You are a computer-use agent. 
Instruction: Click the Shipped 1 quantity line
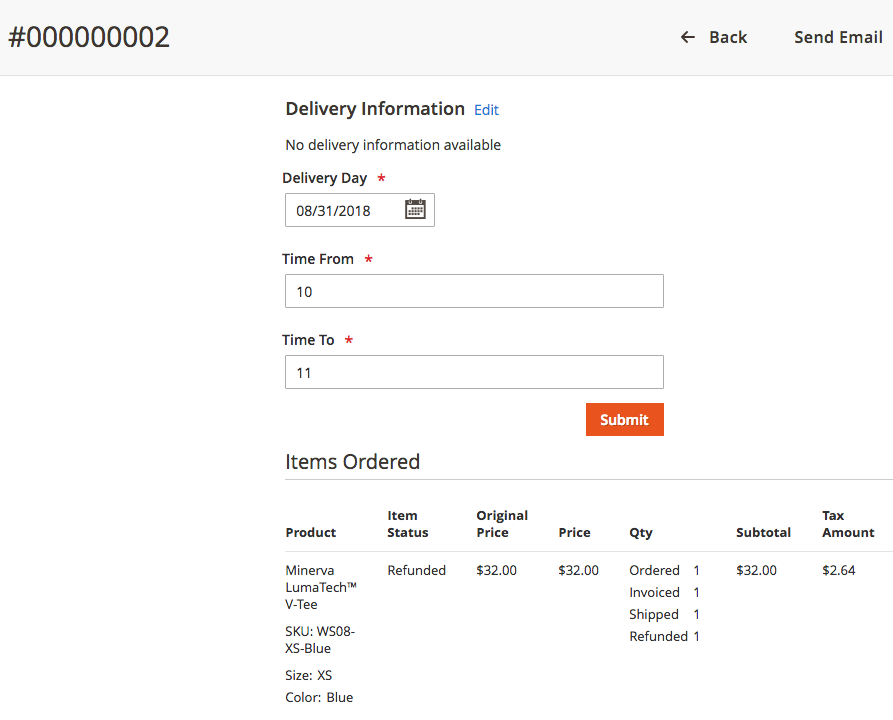(664, 615)
